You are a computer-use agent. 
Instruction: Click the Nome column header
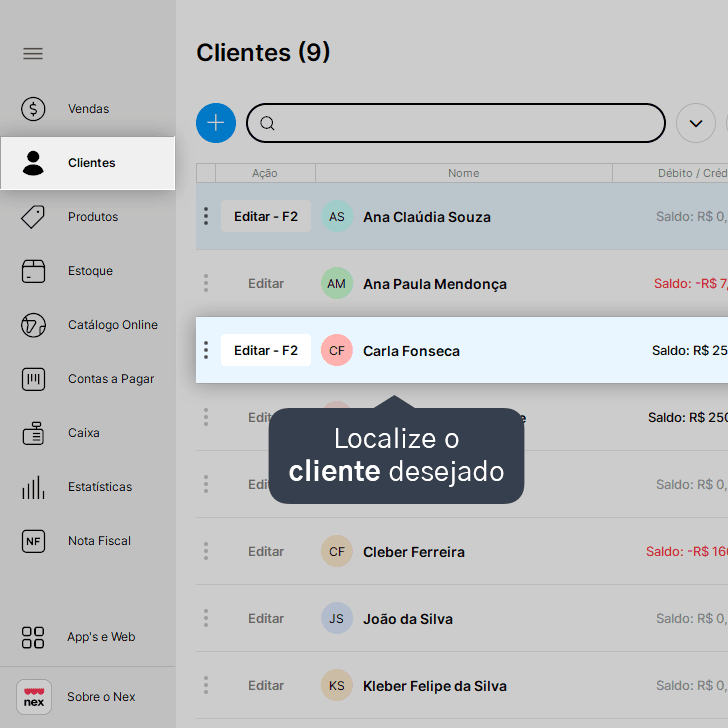(x=463, y=173)
